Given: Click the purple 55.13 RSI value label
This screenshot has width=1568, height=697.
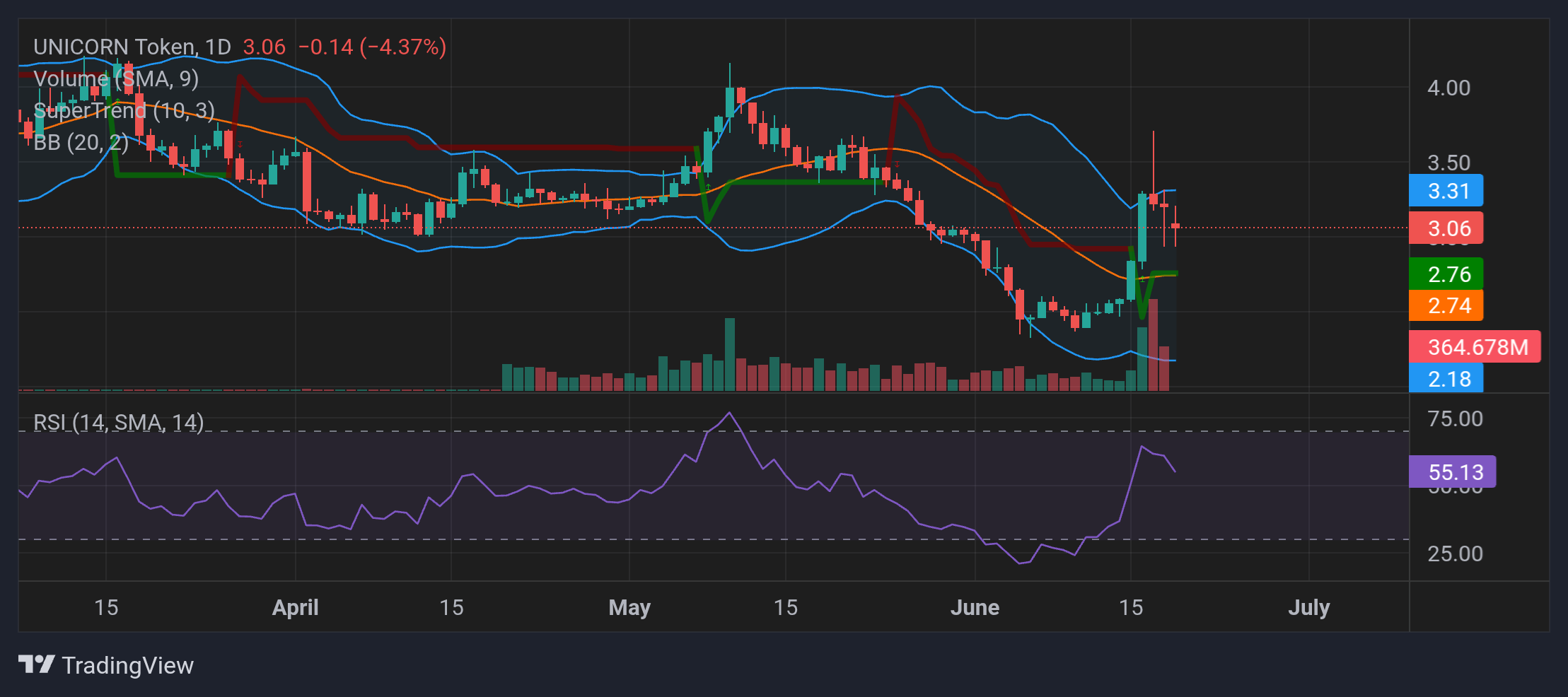Looking at the screenshot, I should pos(1452,471).
